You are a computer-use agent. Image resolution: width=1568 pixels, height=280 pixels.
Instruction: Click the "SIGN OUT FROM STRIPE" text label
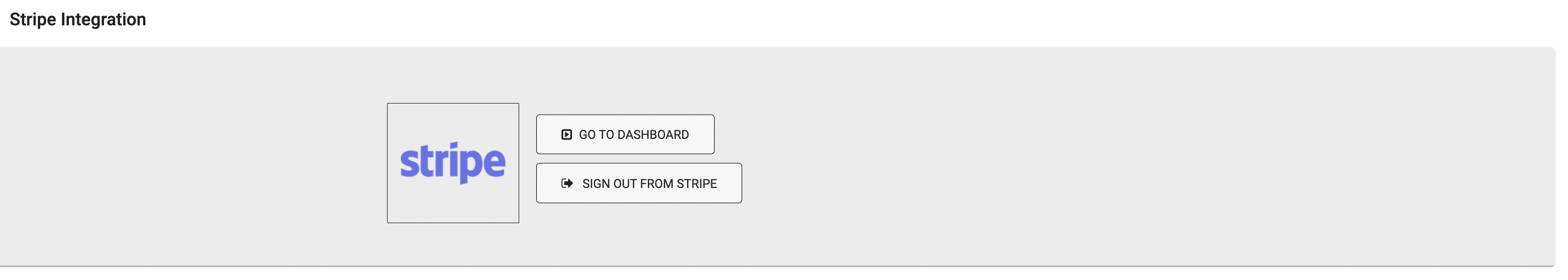(x=649, y=183)
